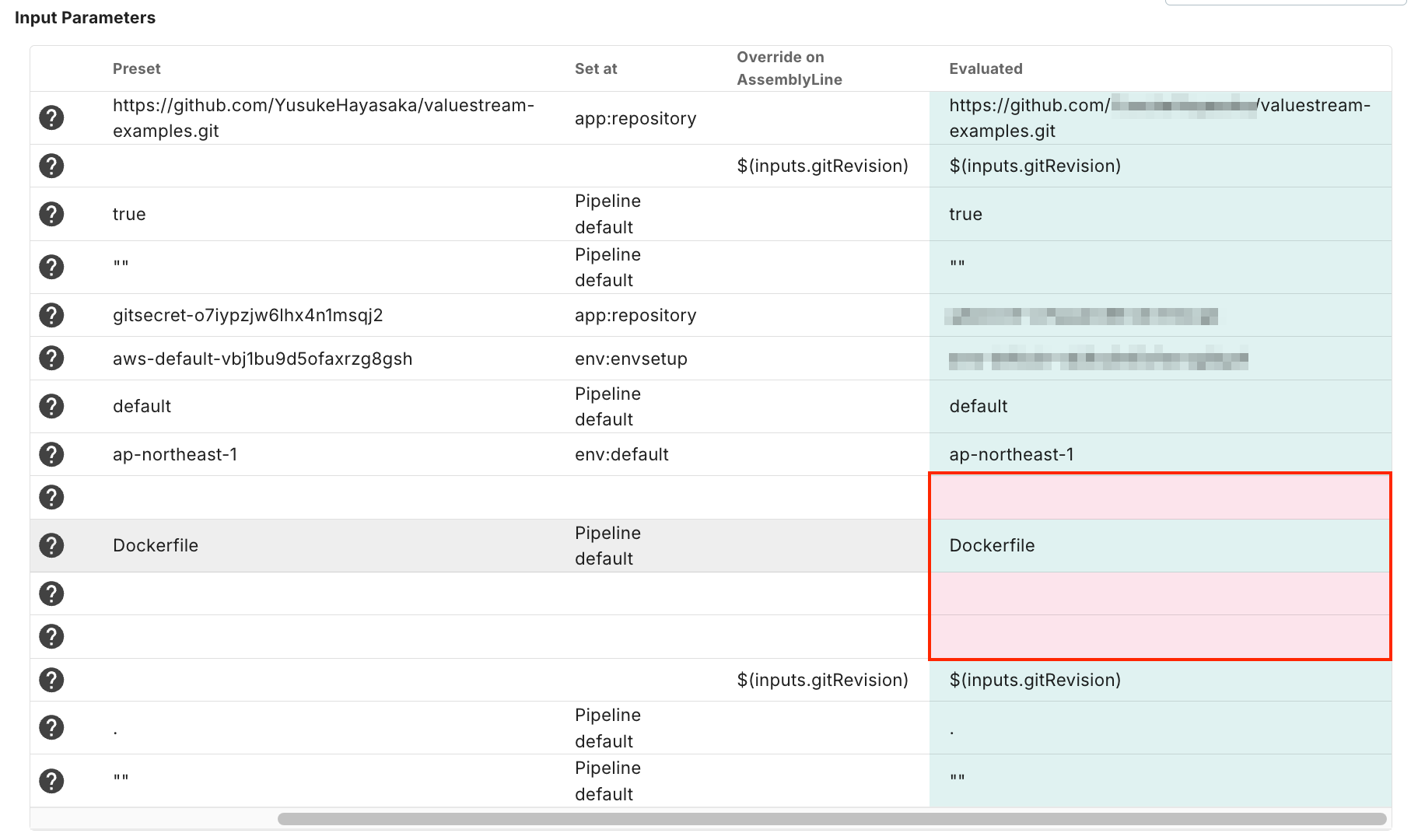
Task: Open help for the gitsecret-o7iypzjw6lhx4n1msqj2 row
Action: pyautogui.click(x=51, y=315)
